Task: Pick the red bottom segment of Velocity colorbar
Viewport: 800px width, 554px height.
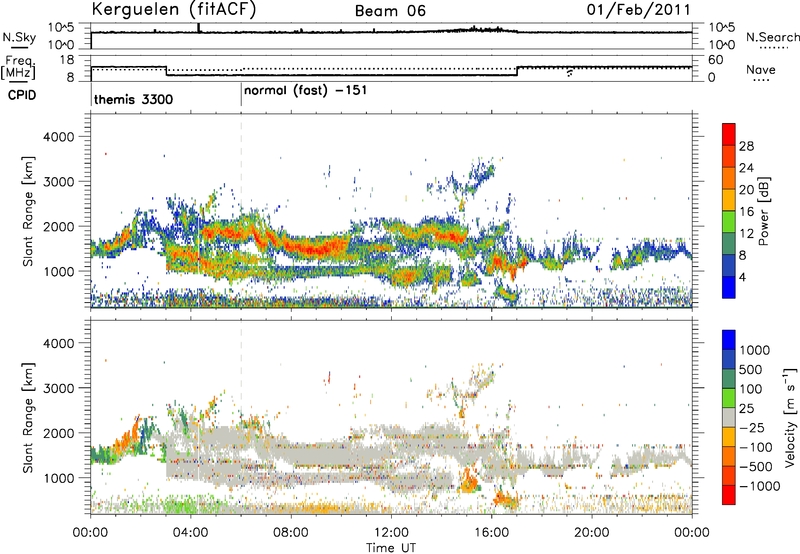Action: click(729, 495)
